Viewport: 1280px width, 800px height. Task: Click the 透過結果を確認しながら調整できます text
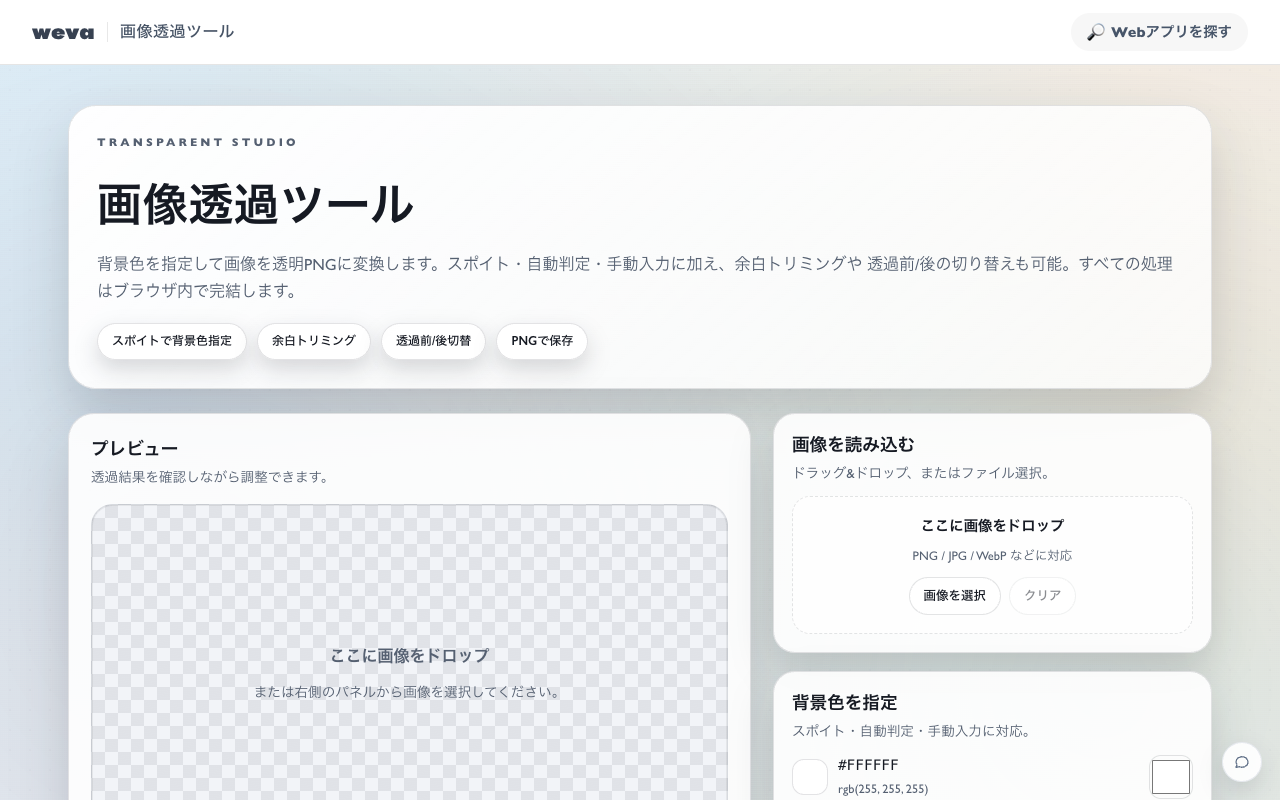click(x=211, y=477)
